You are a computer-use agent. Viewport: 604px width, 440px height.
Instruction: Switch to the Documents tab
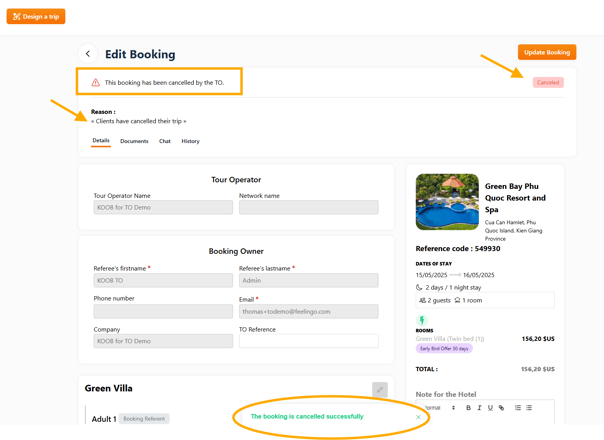coord(134,141)
